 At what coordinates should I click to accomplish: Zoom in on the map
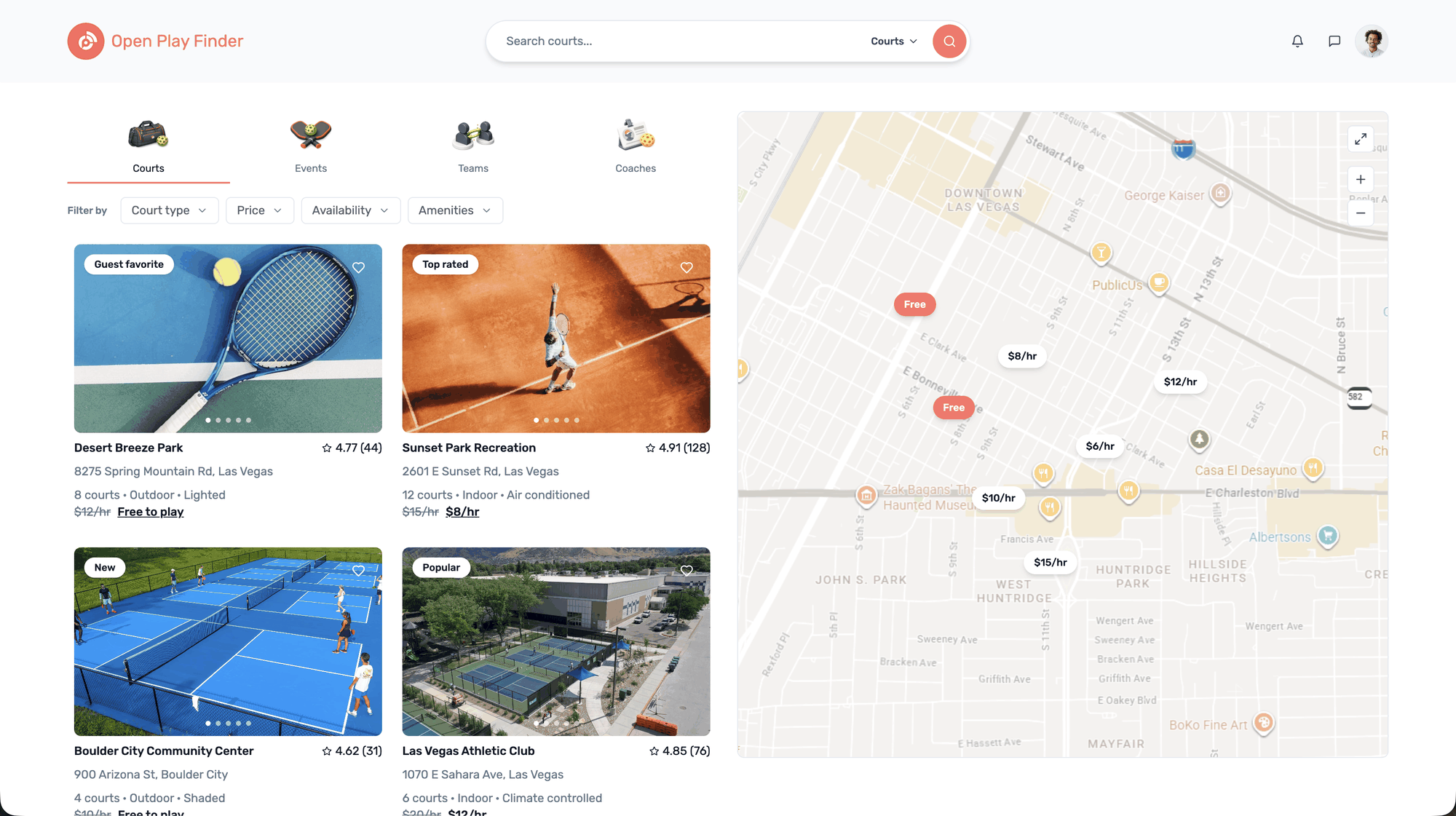point(1361,179)
